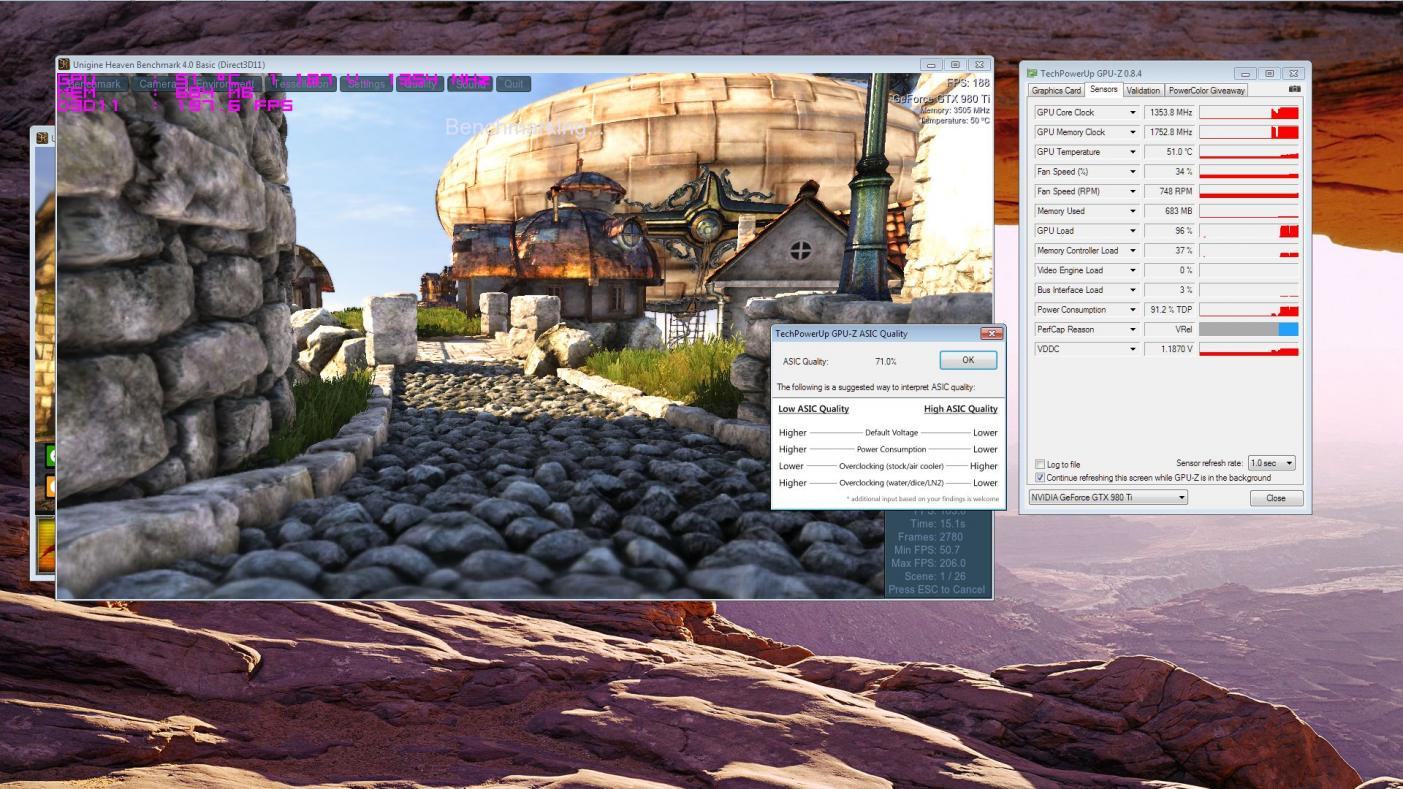Click the background Unigine window's title icon
1403x789 pixels.
tap(42, 138)
